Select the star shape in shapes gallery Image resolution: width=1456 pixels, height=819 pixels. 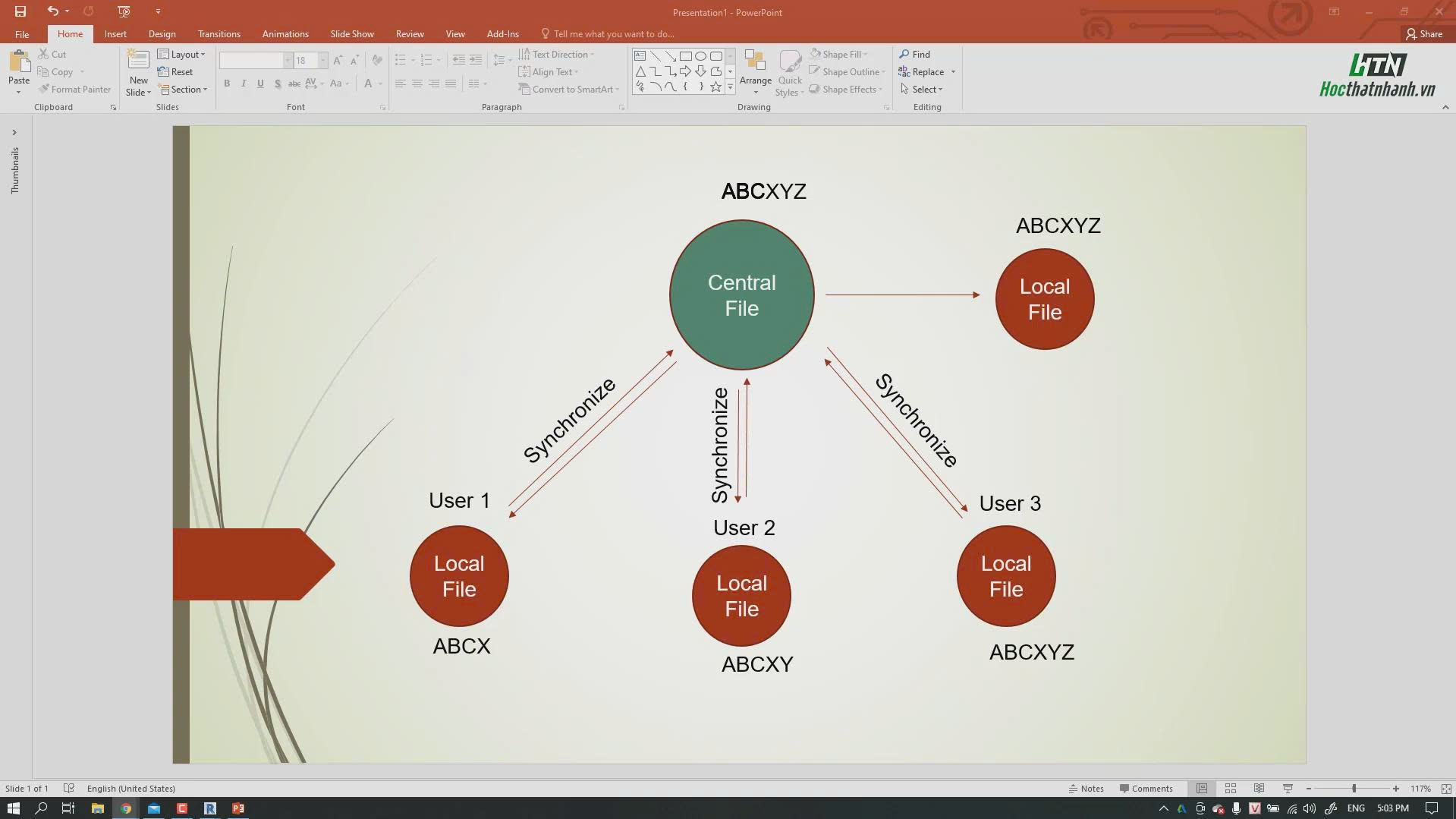[715, 87]
